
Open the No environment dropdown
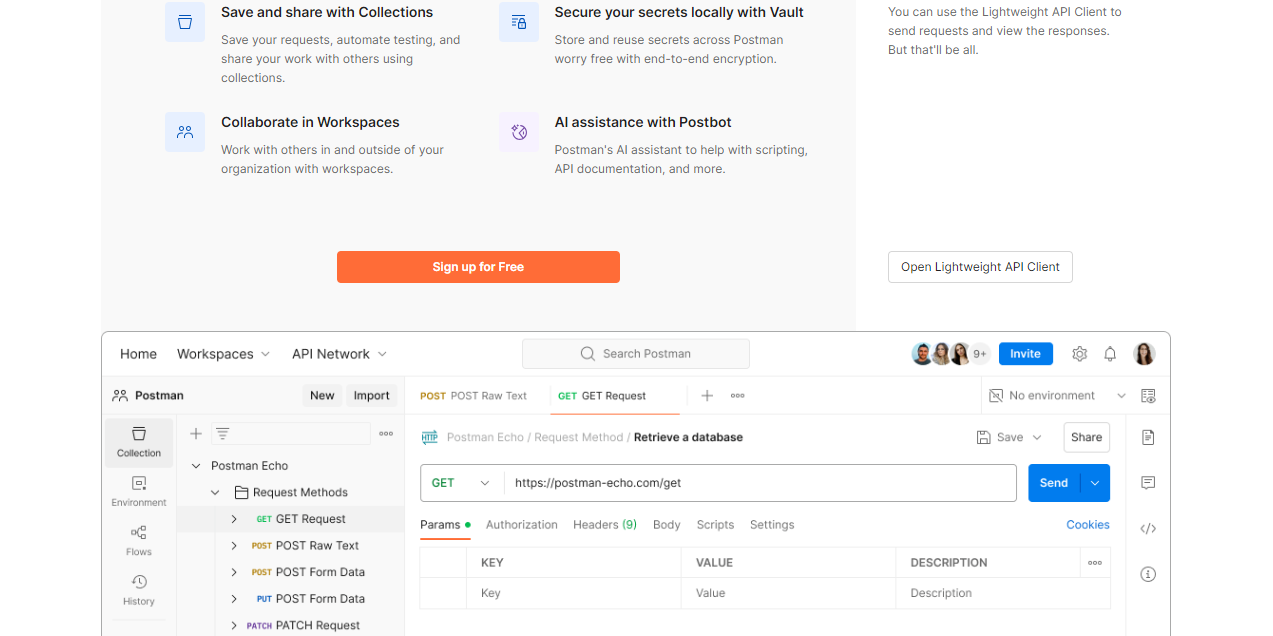tap(1057, 396)
